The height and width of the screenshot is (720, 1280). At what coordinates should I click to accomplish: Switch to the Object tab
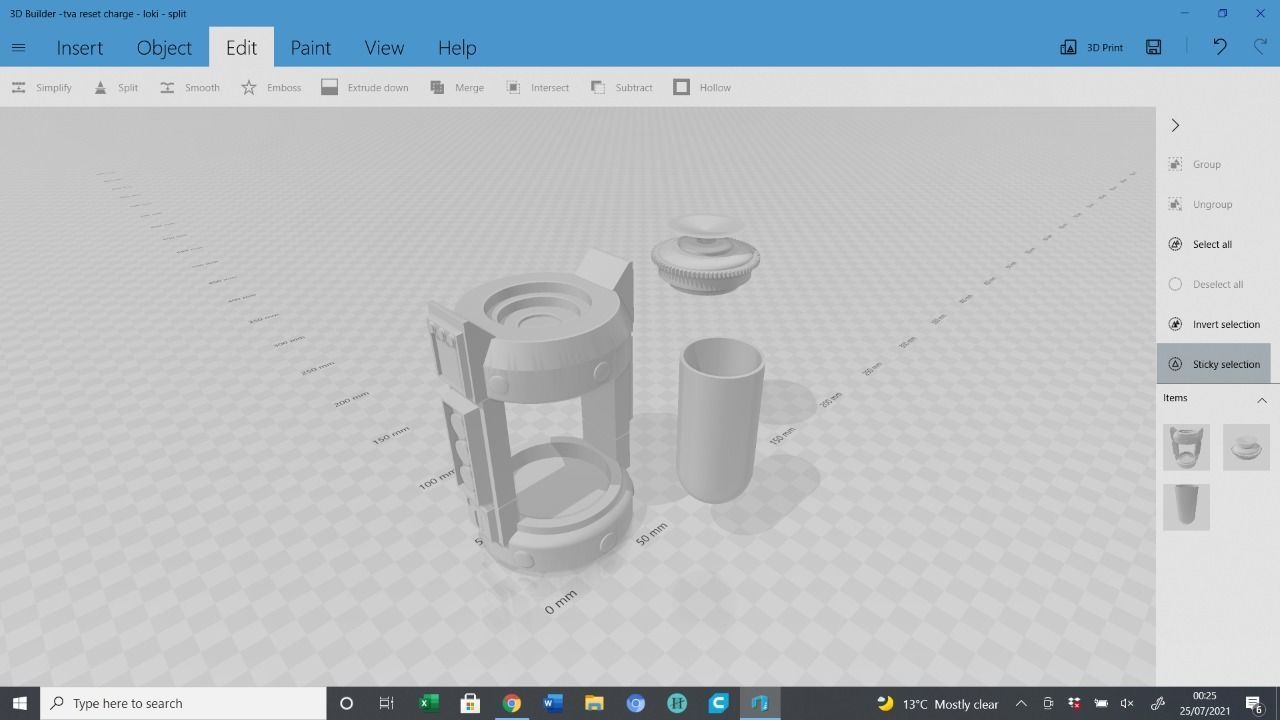click(x=164, y=47)
